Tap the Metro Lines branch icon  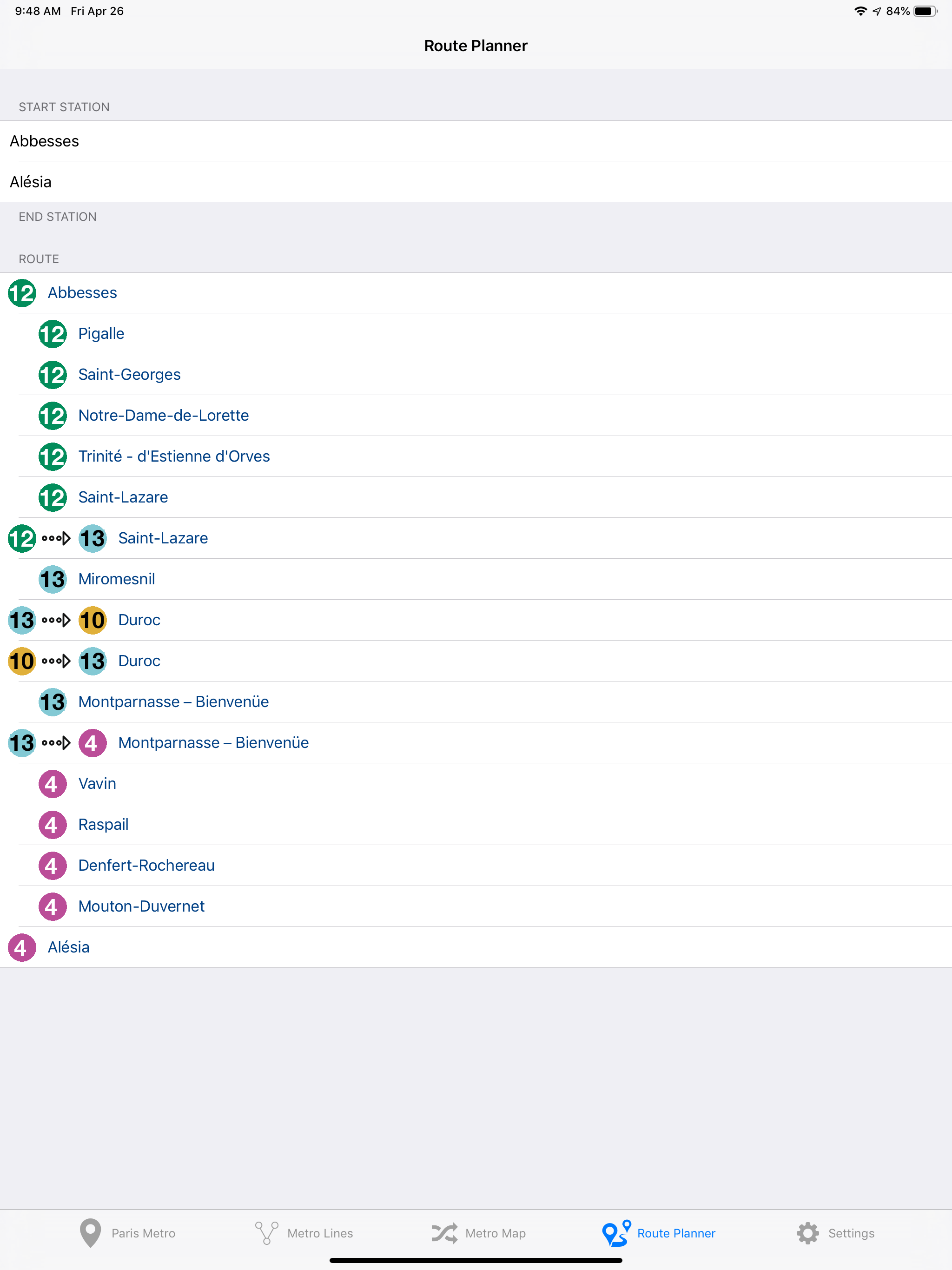[x=266, y=1233]
